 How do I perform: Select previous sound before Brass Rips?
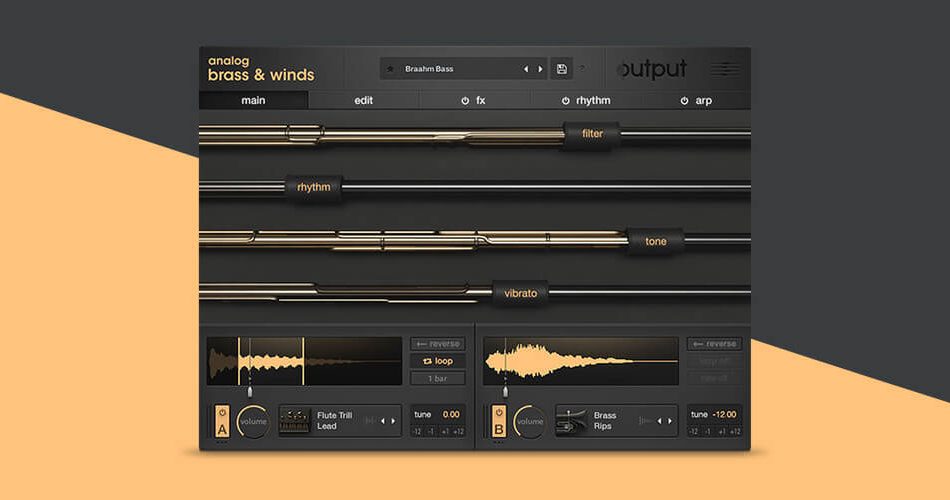point(657,421)
